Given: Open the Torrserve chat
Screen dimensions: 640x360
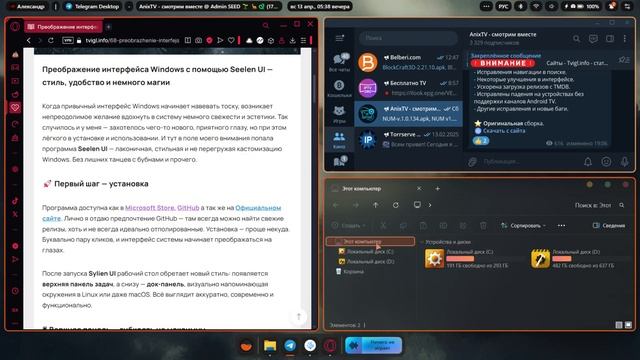Looking at the screenshot, I should (409, 139).
